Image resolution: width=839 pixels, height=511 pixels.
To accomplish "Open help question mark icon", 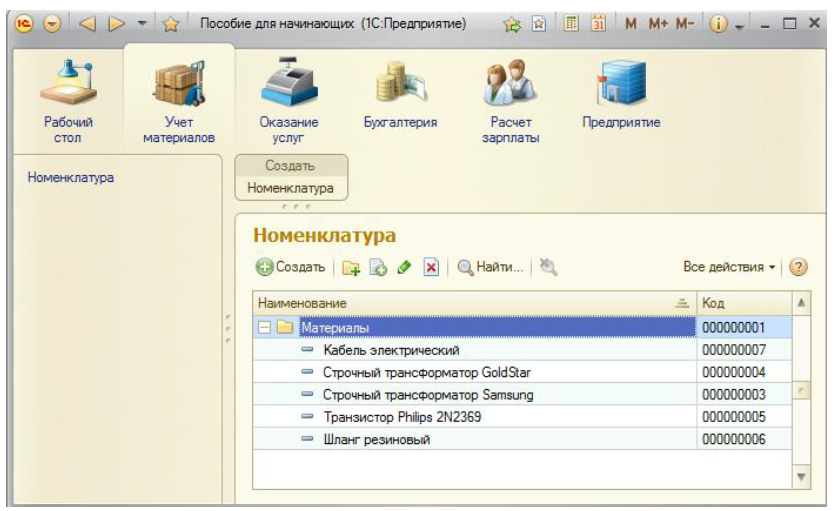I will (x=798, y=267).
